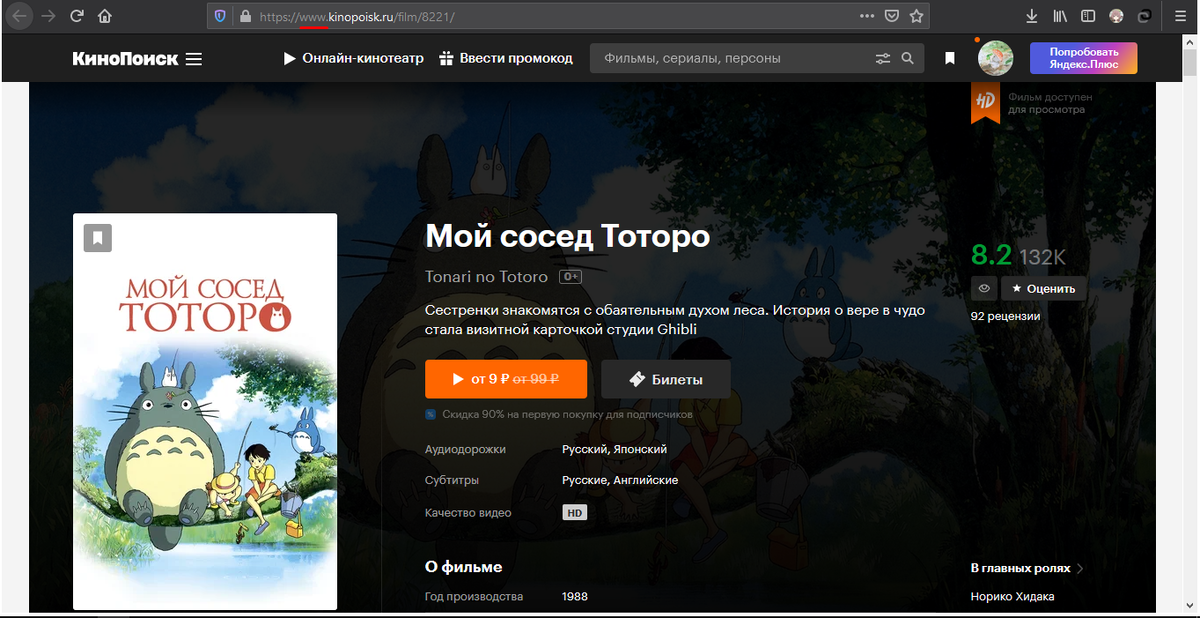Toggle the bookmark flag on the poster
The width and height of the screenshot is (1200, 618).
[97, 238]
